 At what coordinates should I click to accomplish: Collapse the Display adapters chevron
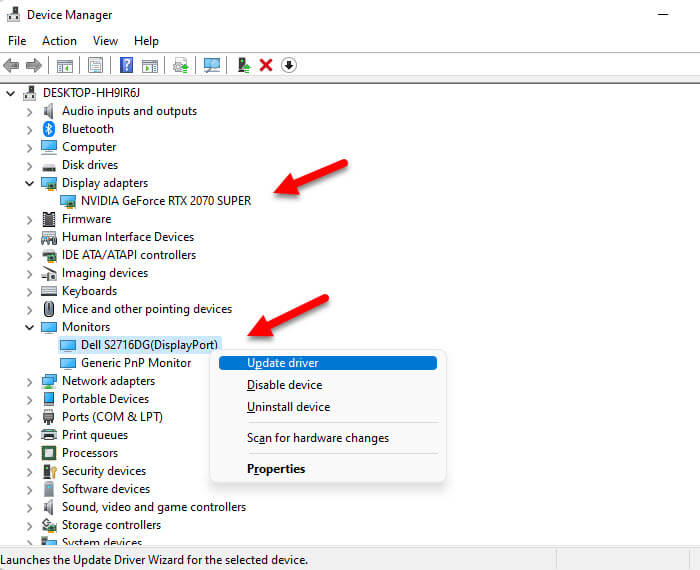tap(29, 183)
